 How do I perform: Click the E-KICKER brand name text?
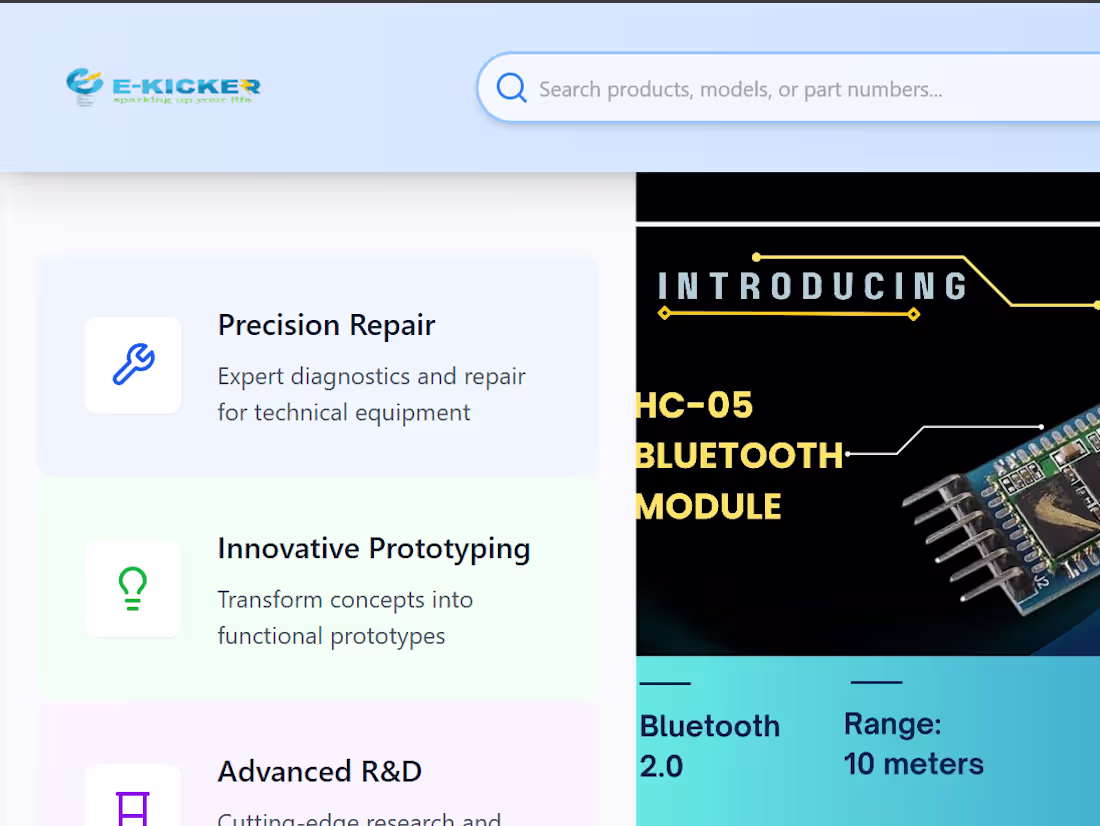pos(185,85)
